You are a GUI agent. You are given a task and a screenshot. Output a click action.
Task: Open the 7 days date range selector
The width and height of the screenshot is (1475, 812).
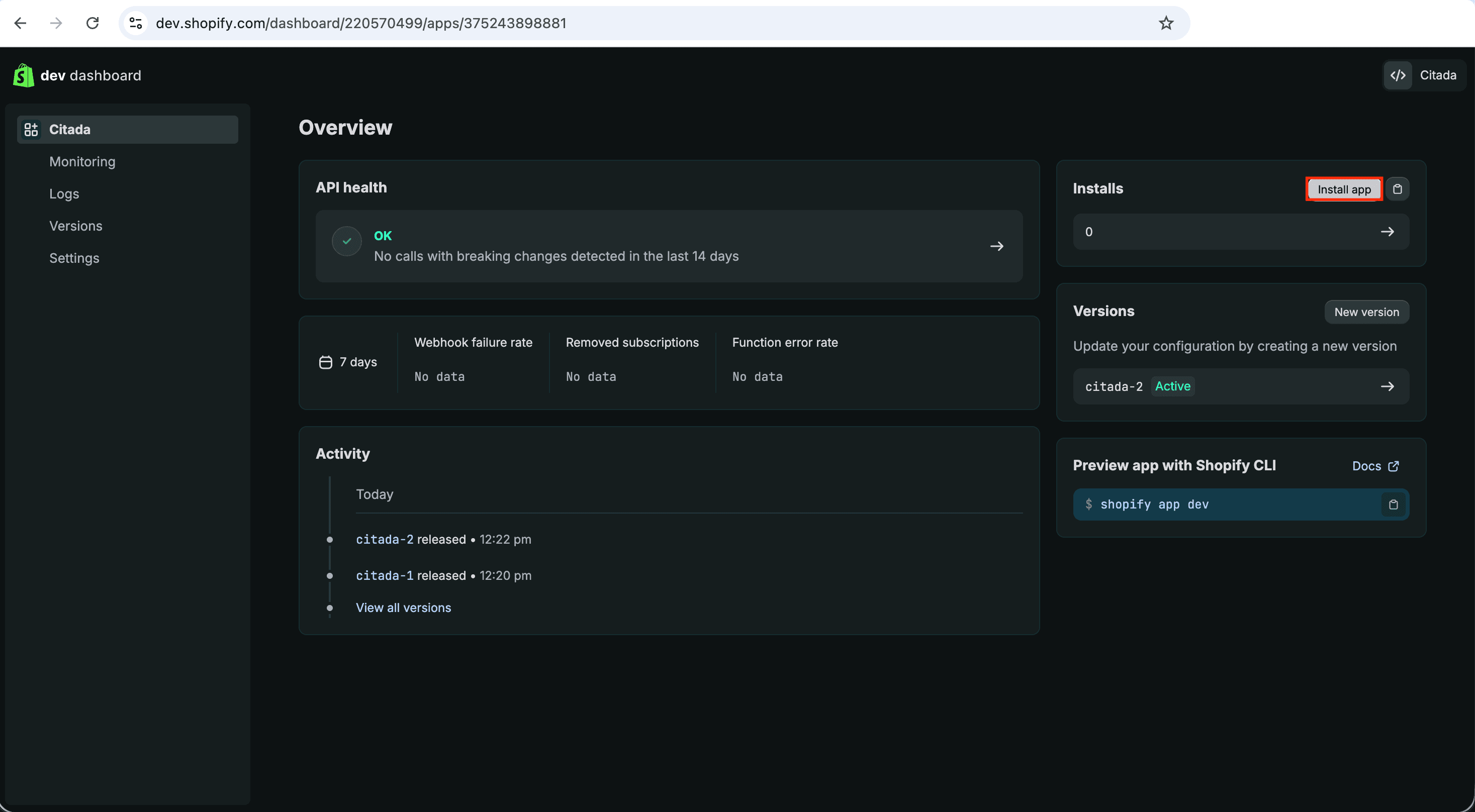point(348,362)
